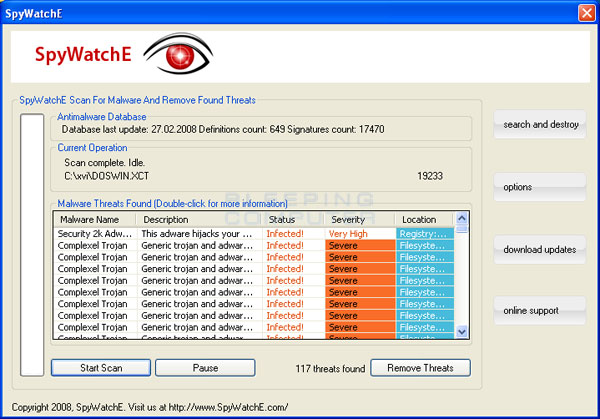
Task: Open online support
Action: [x=540, y=310]
